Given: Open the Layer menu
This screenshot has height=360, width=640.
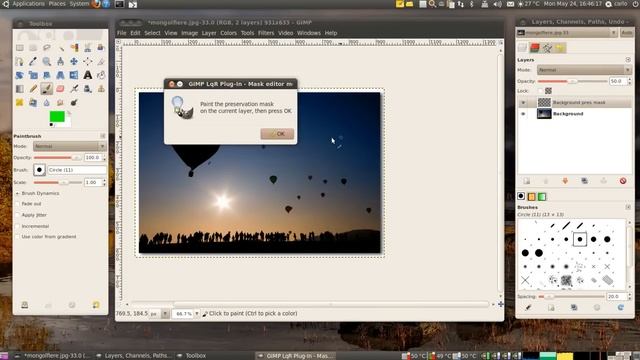Looking at the screenshot, I should [209, 33].
